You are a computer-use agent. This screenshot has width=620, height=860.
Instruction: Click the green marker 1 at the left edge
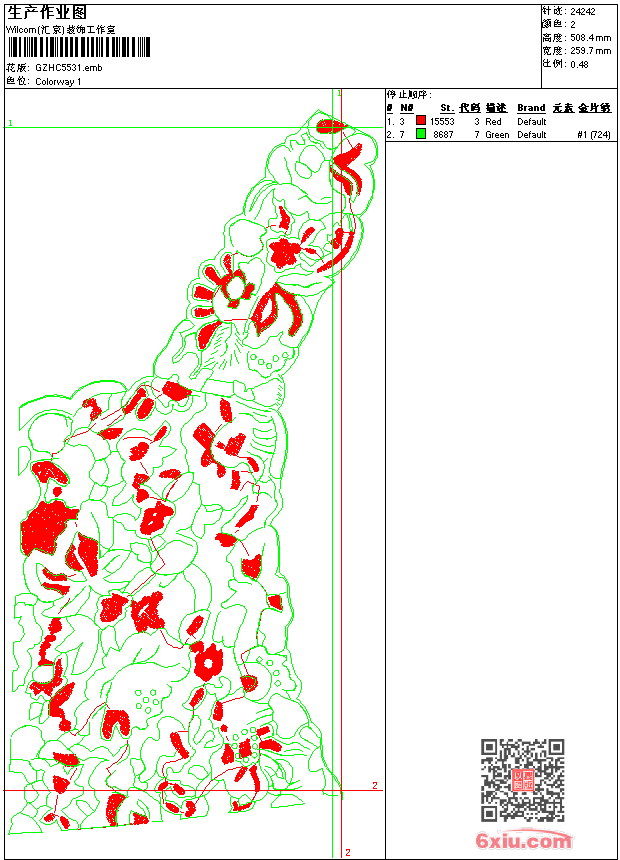10,123
